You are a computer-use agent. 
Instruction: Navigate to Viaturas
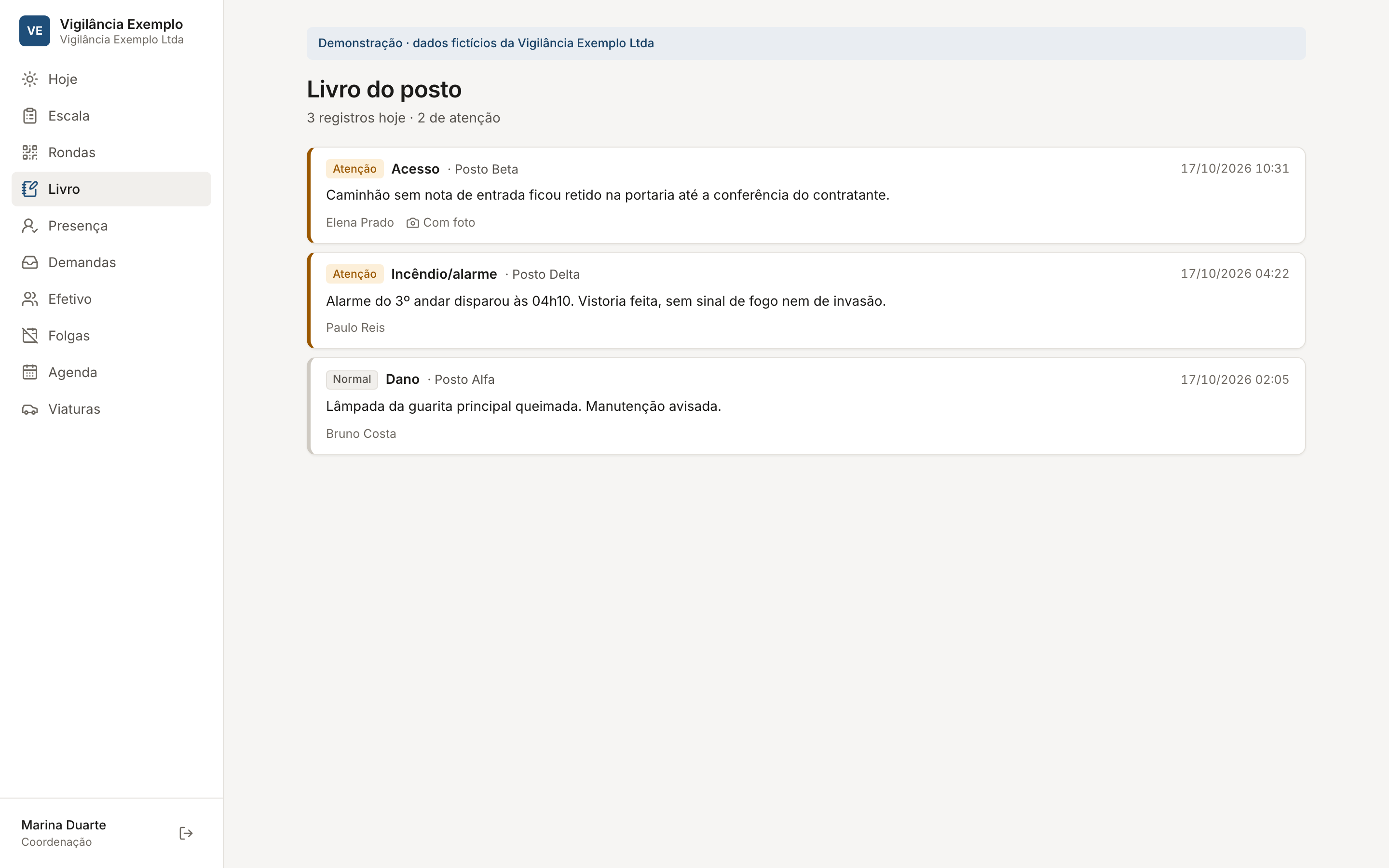pos(111,409)
